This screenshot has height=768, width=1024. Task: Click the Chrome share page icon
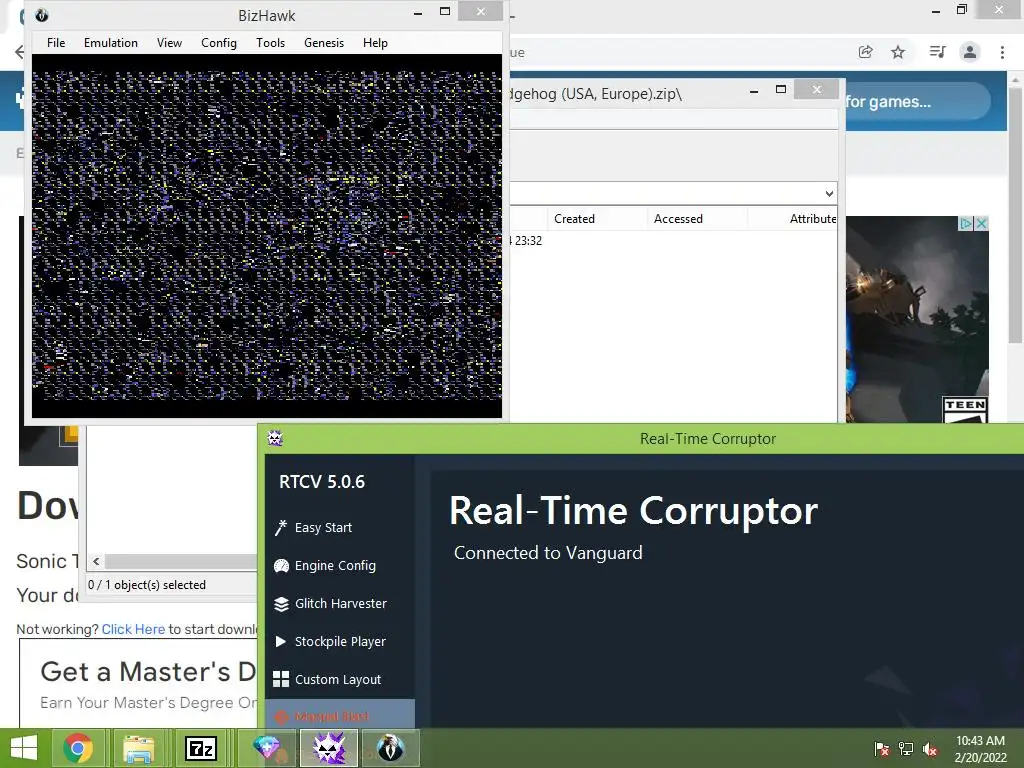point(865,52)
